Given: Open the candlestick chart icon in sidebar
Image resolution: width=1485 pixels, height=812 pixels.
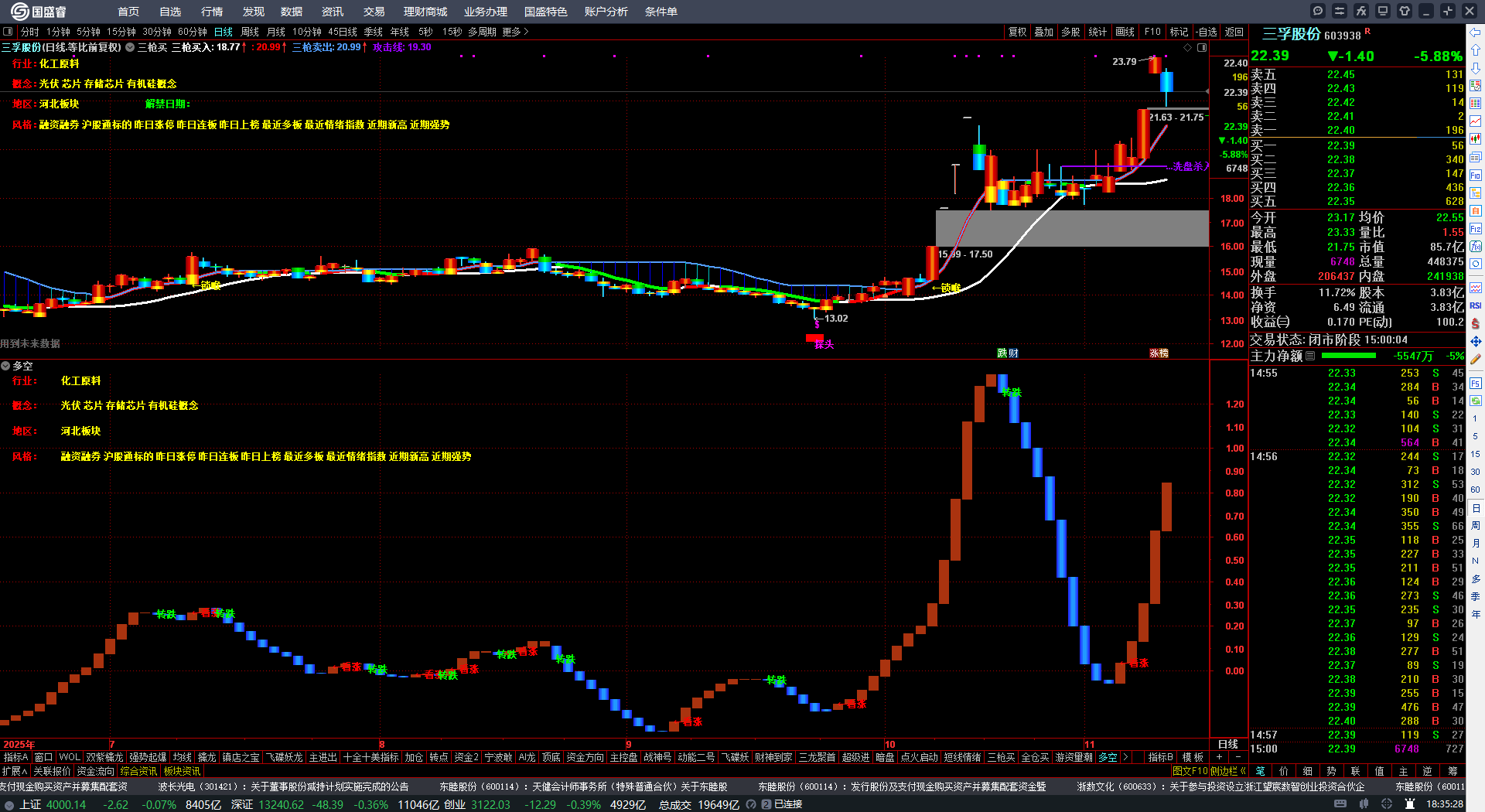Looking at the screenshot, I should pos(1476,139).
